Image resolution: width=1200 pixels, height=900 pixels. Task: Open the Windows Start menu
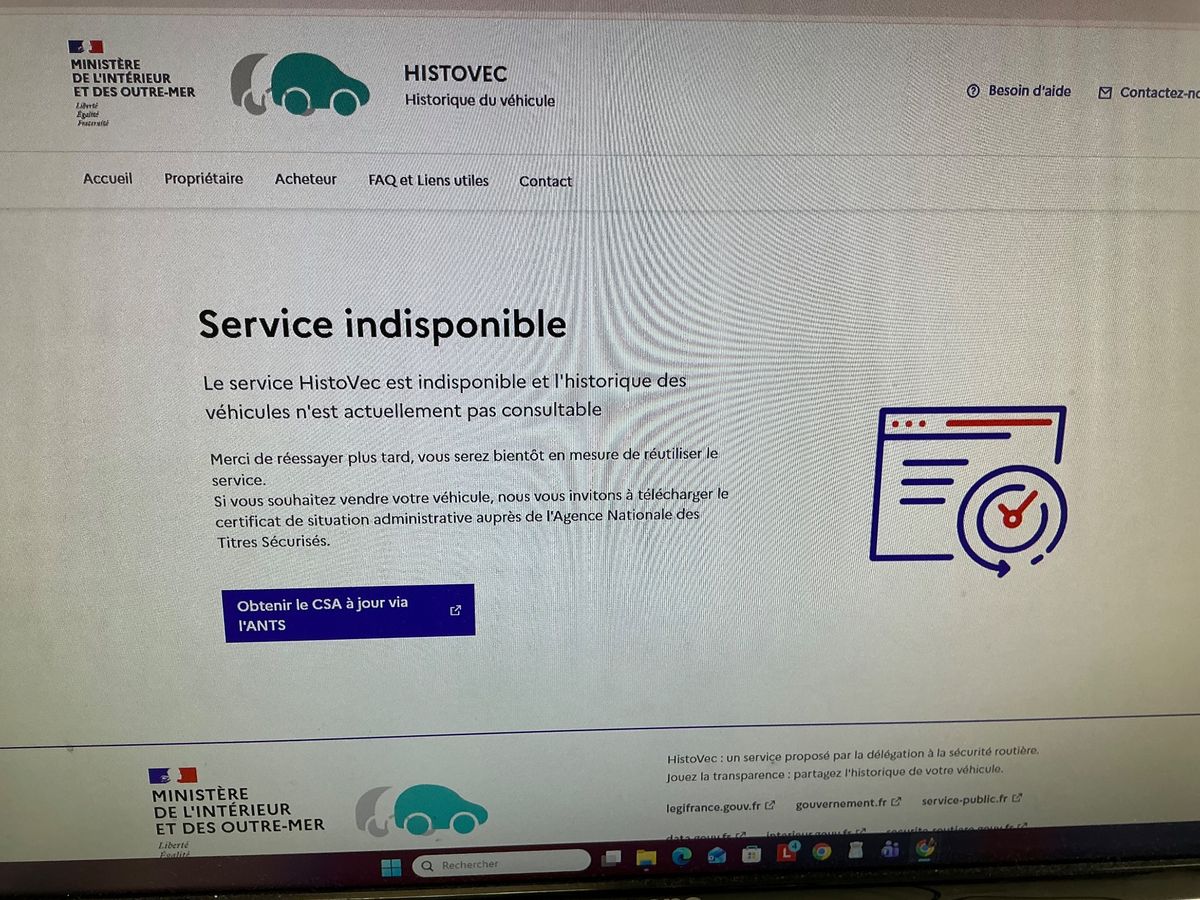coord(391,866)
